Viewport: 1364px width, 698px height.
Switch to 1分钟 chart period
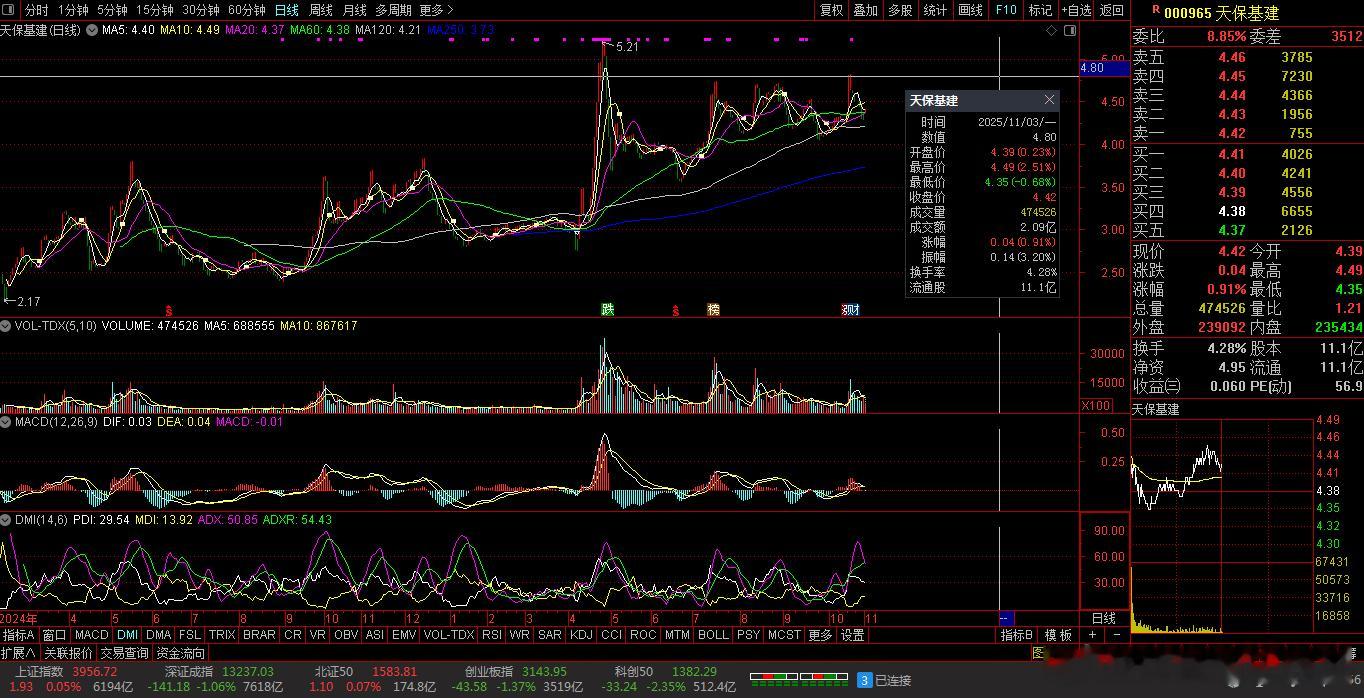click(x=73, y=10)
